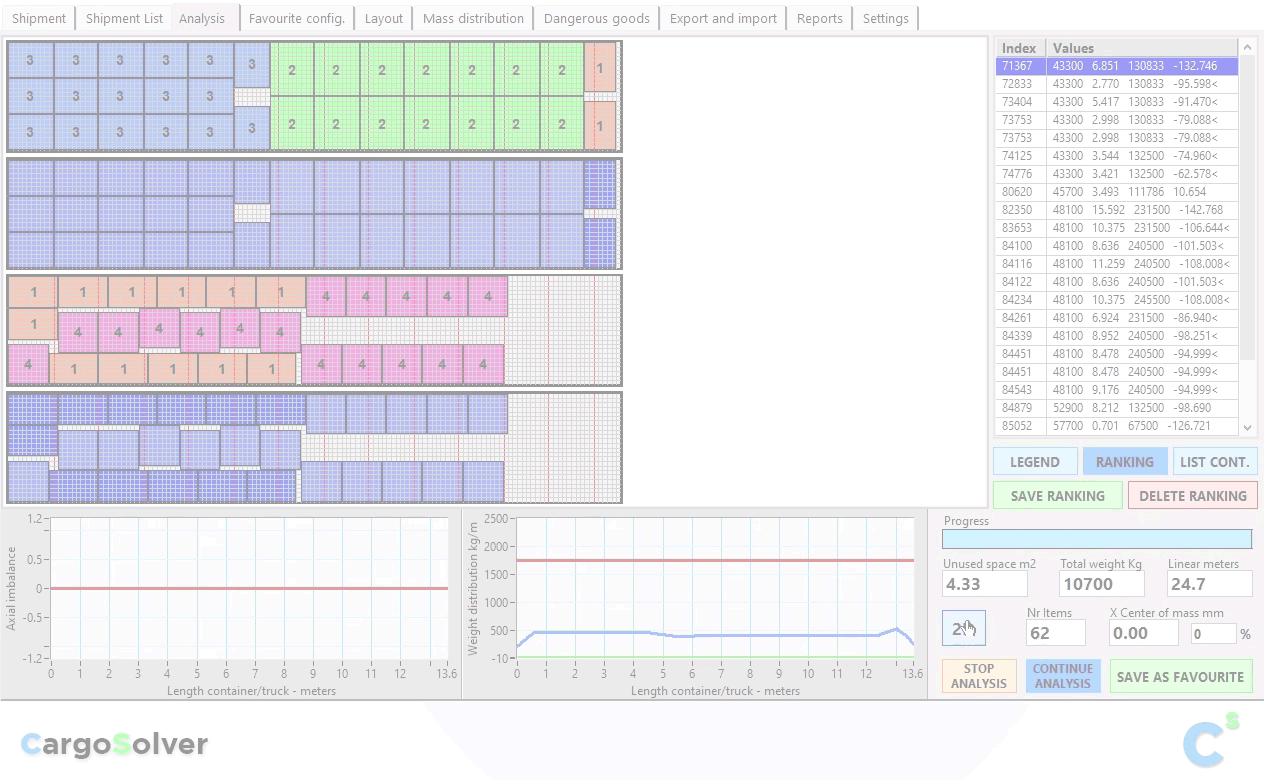
Task: Click the 2D view toggle button
Action: [x=963, y=629]
